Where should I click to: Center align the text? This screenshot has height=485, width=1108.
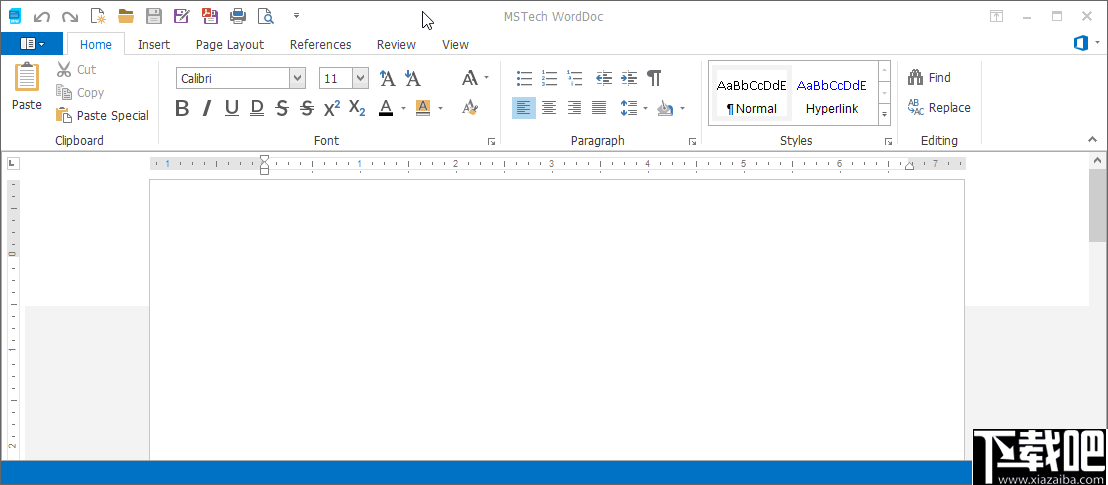[x=549, y=108]
